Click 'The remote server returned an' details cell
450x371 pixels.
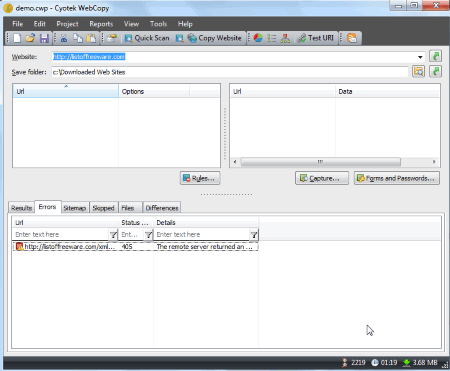(x=205, y=247)
